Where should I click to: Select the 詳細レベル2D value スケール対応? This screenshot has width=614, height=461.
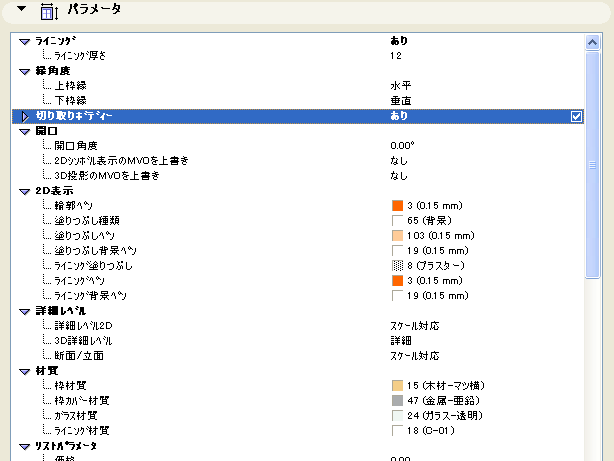415,326
